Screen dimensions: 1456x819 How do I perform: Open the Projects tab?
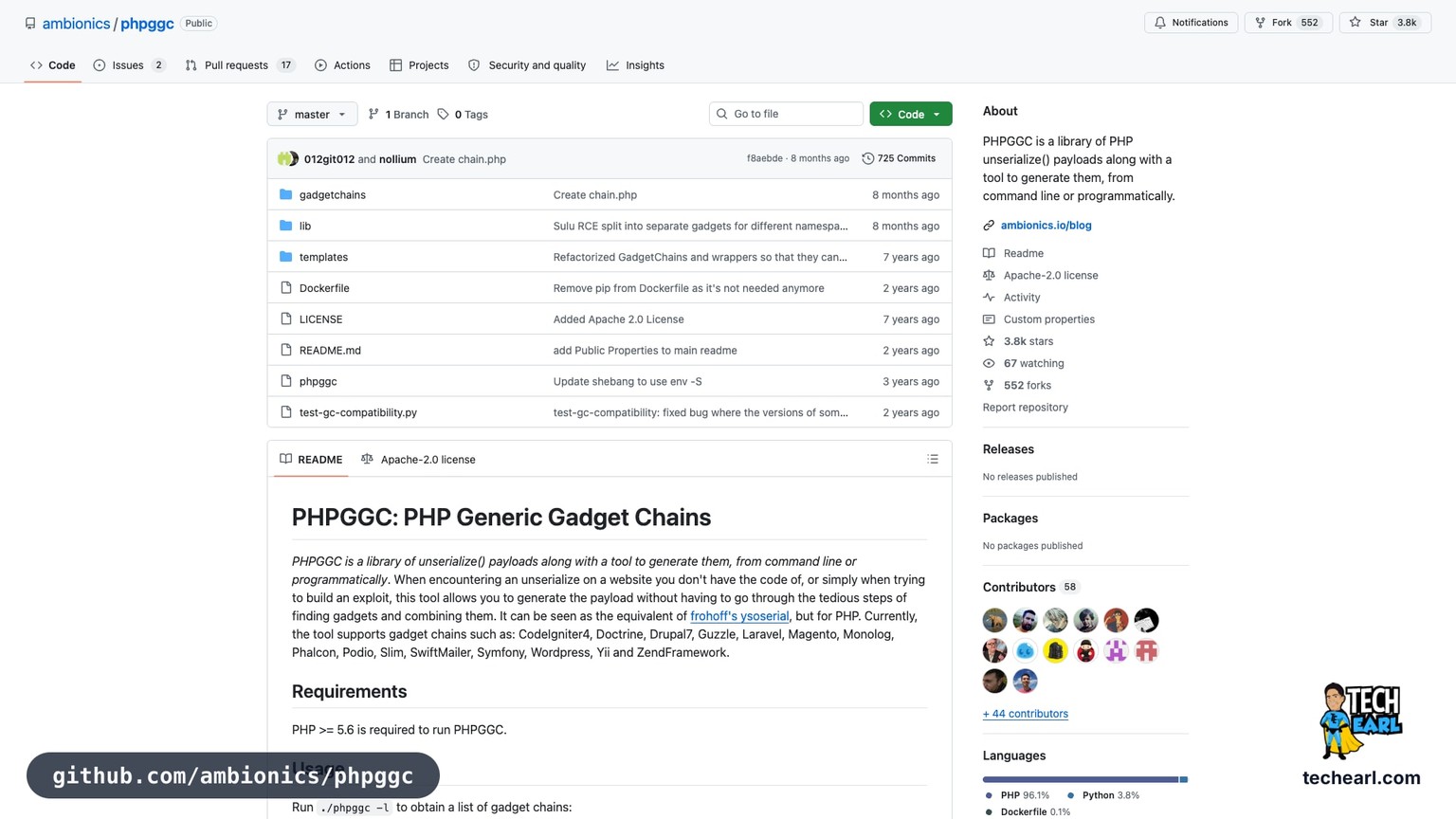[419, 65]
